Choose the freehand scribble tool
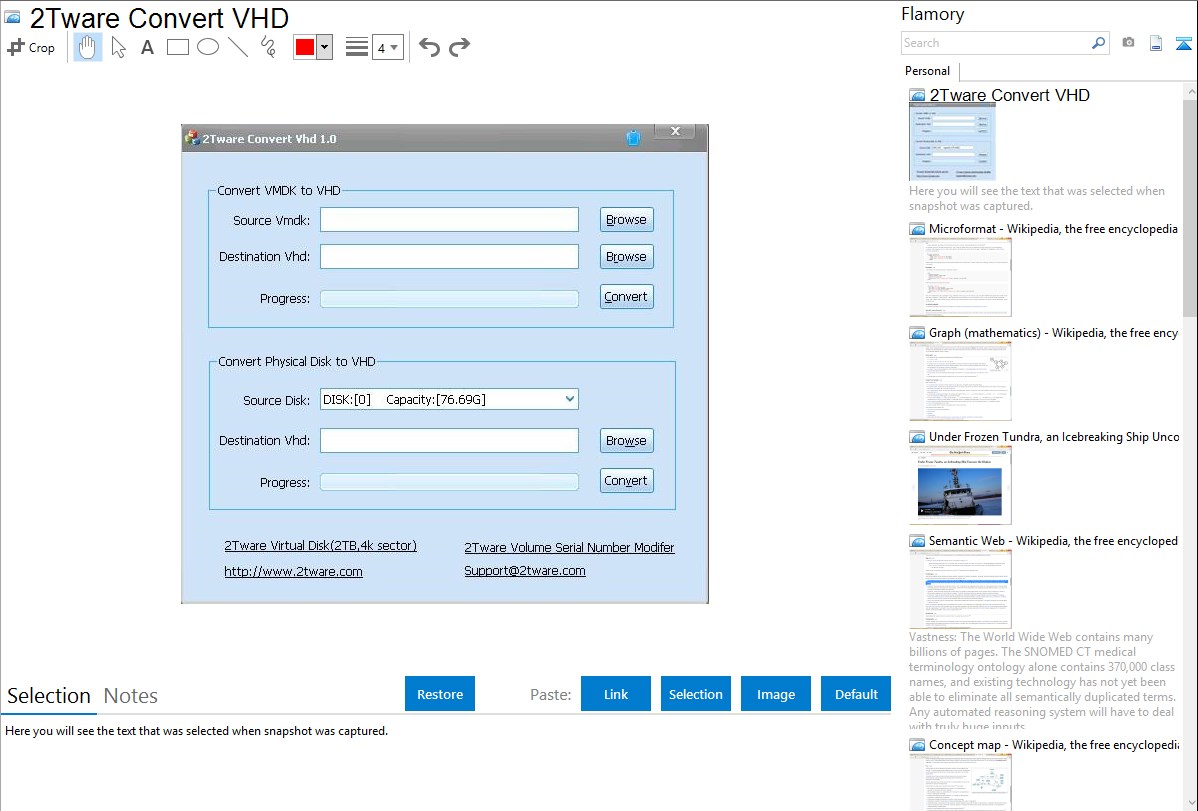This screenshot has height=811, width=1198. coord(268,47)
